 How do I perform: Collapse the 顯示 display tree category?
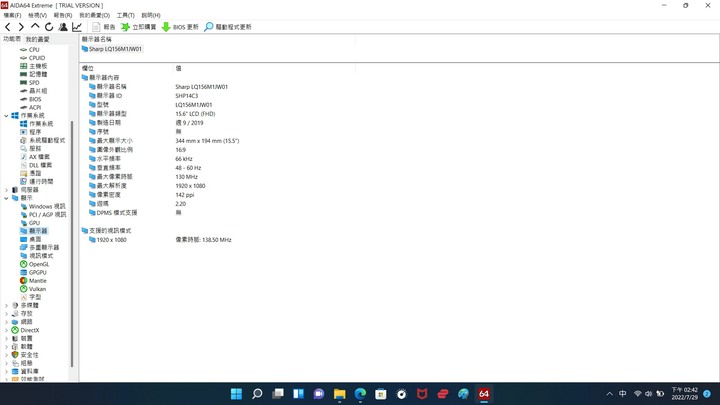point(6,198)
